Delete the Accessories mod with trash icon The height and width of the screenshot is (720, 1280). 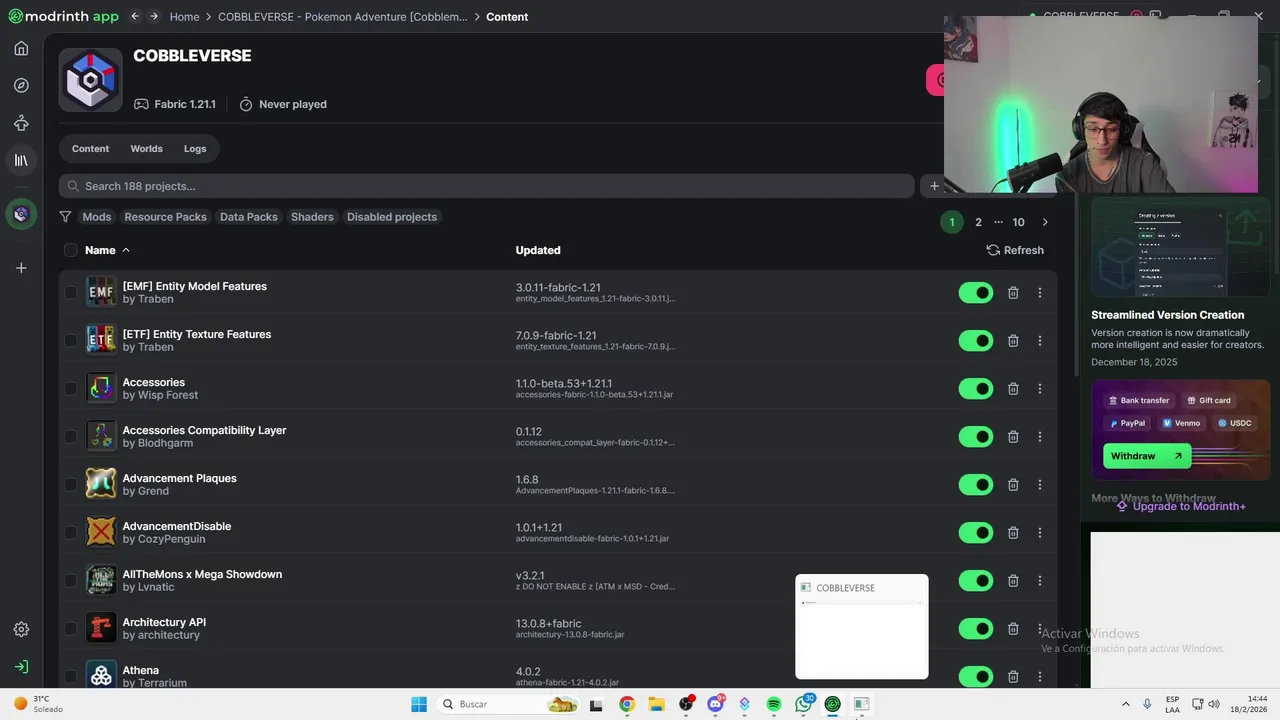pyautogui.click(x=1013, y=388)
